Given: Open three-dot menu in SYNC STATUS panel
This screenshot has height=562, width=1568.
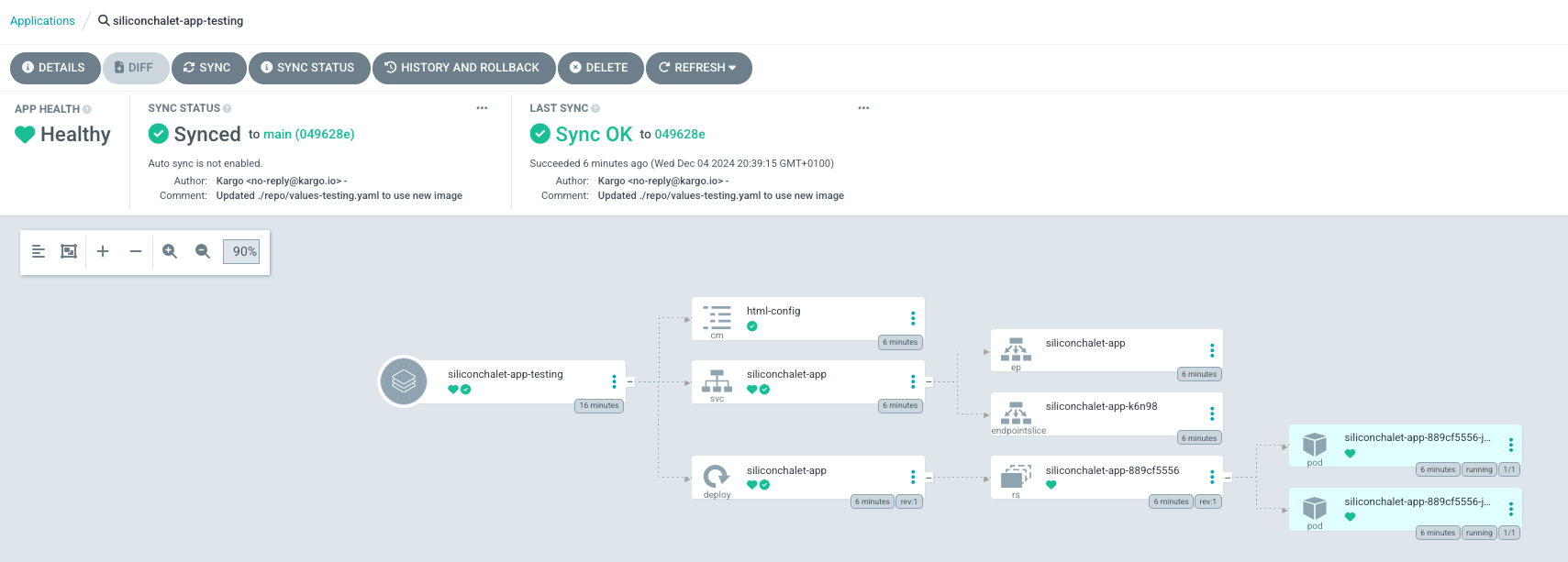Looking at the screenshot, I should [482, 108].
